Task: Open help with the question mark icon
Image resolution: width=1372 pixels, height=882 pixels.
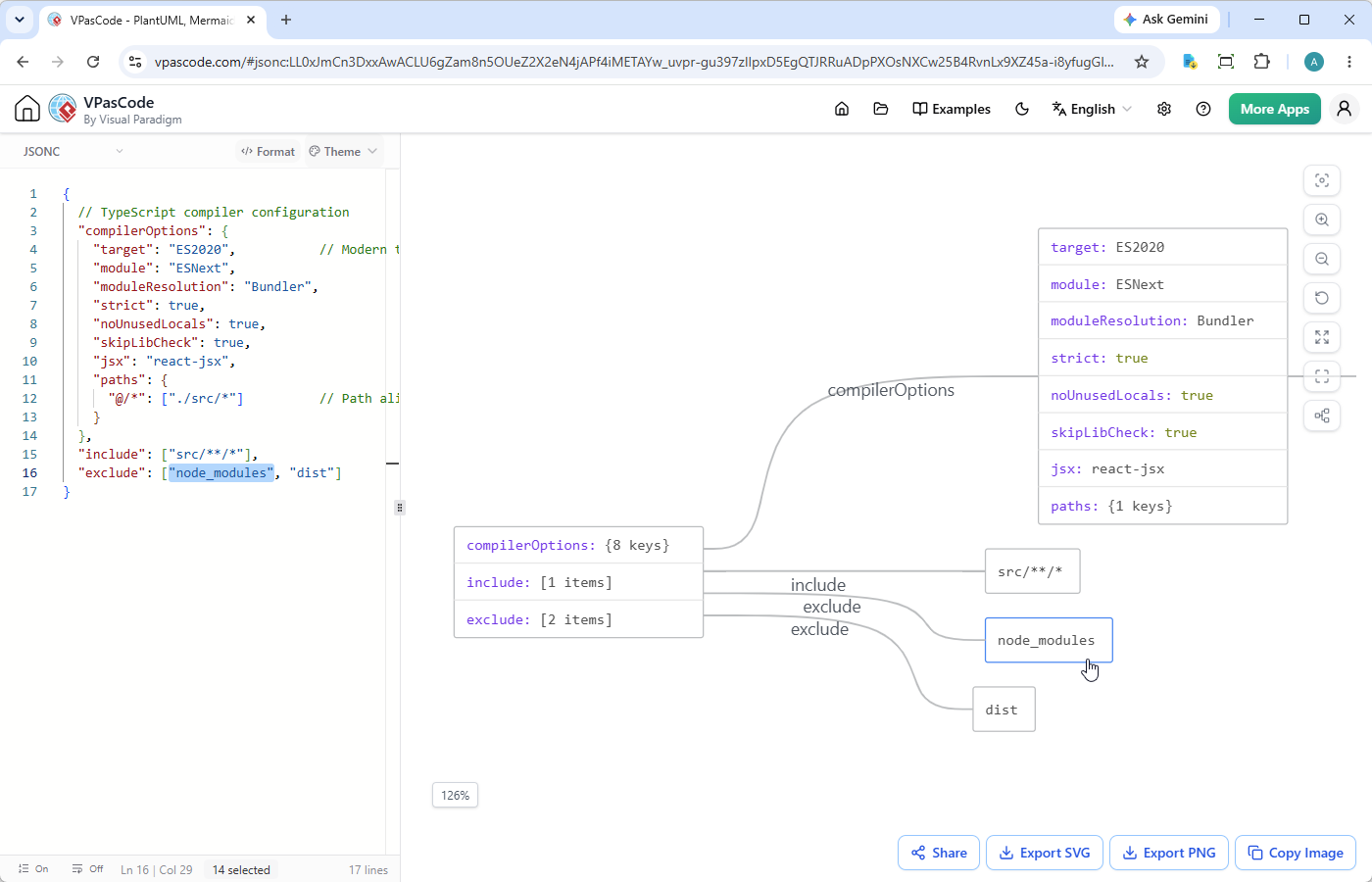Action: (1203, 109)
